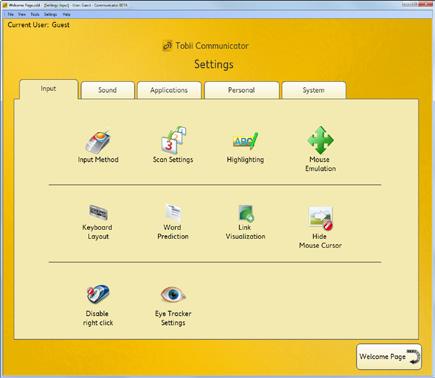
Task: Open the Scan Settings icon
Action: pos(173,140)
